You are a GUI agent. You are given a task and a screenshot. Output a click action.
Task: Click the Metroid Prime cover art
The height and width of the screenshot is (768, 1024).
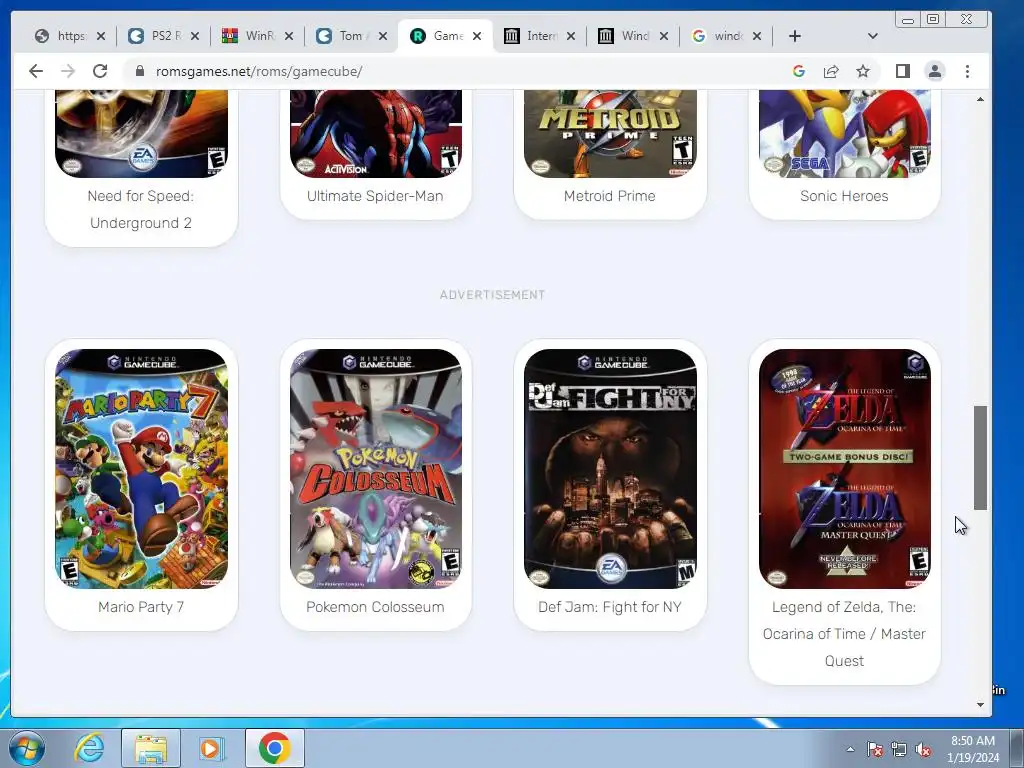tap(610, 134)
